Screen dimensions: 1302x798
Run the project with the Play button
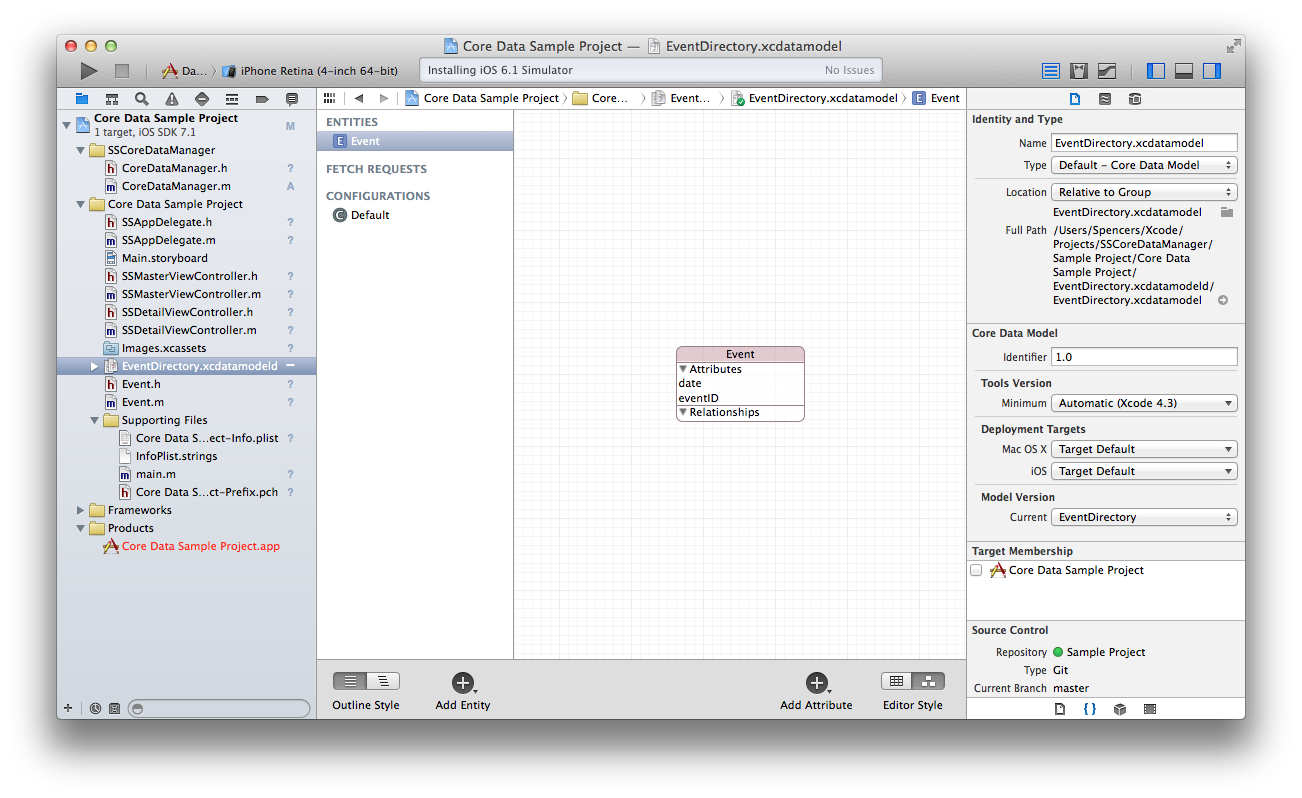pos(89,71)
